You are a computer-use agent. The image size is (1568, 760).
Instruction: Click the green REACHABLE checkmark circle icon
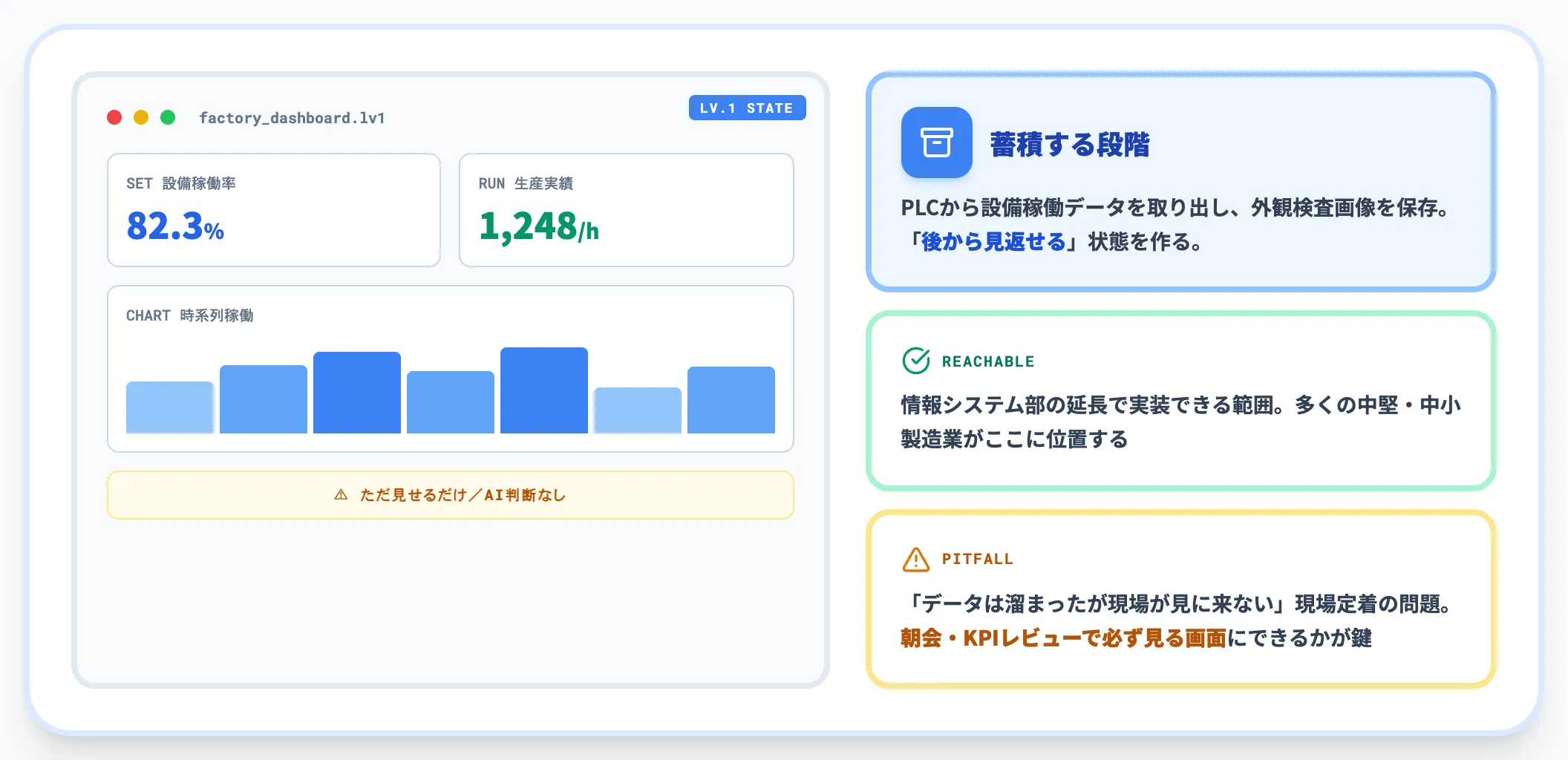pos(916,361)
